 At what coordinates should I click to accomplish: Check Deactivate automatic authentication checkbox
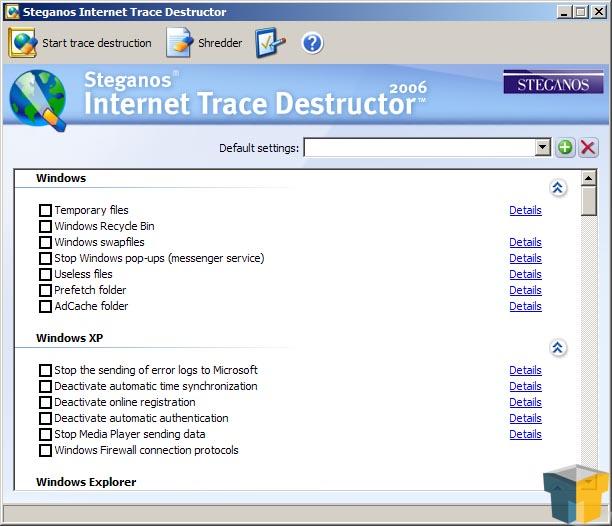45,418
